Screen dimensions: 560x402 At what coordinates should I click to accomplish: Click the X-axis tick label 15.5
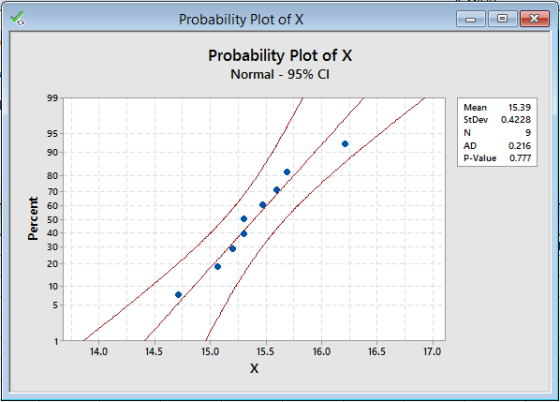coord(265,352)
